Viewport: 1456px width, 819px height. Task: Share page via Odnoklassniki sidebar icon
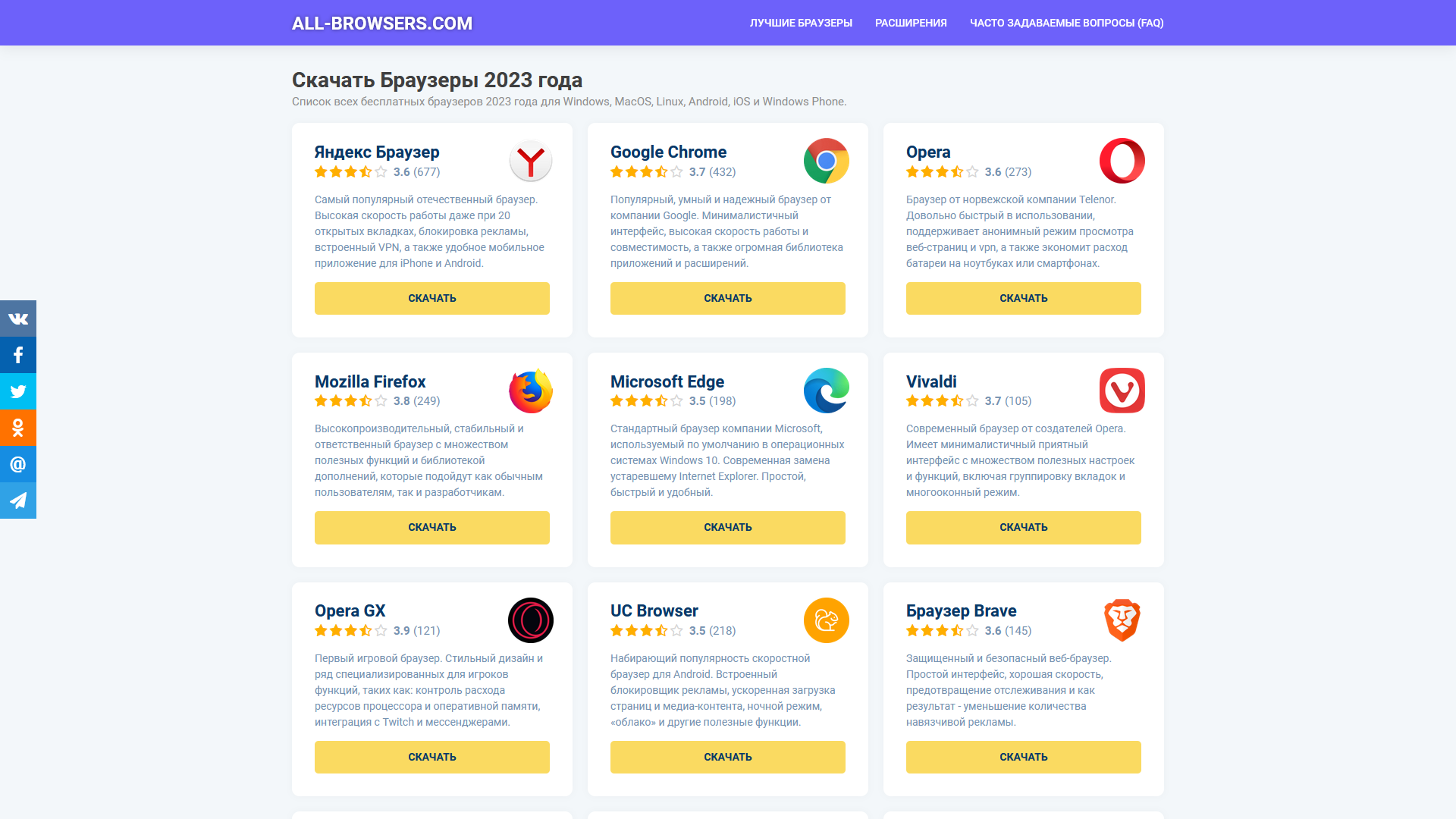pyautogui.click(x=18, y=428)
